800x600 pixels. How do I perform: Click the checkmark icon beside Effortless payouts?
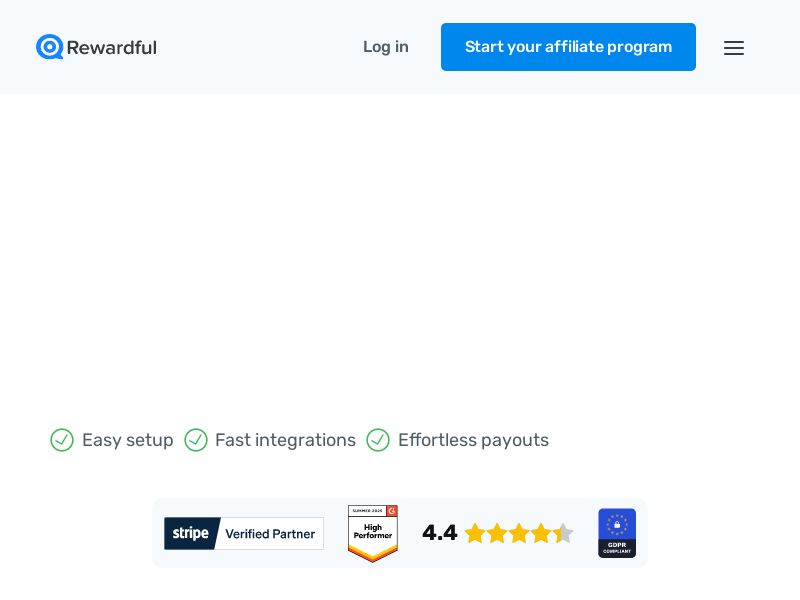coord(378,440)
